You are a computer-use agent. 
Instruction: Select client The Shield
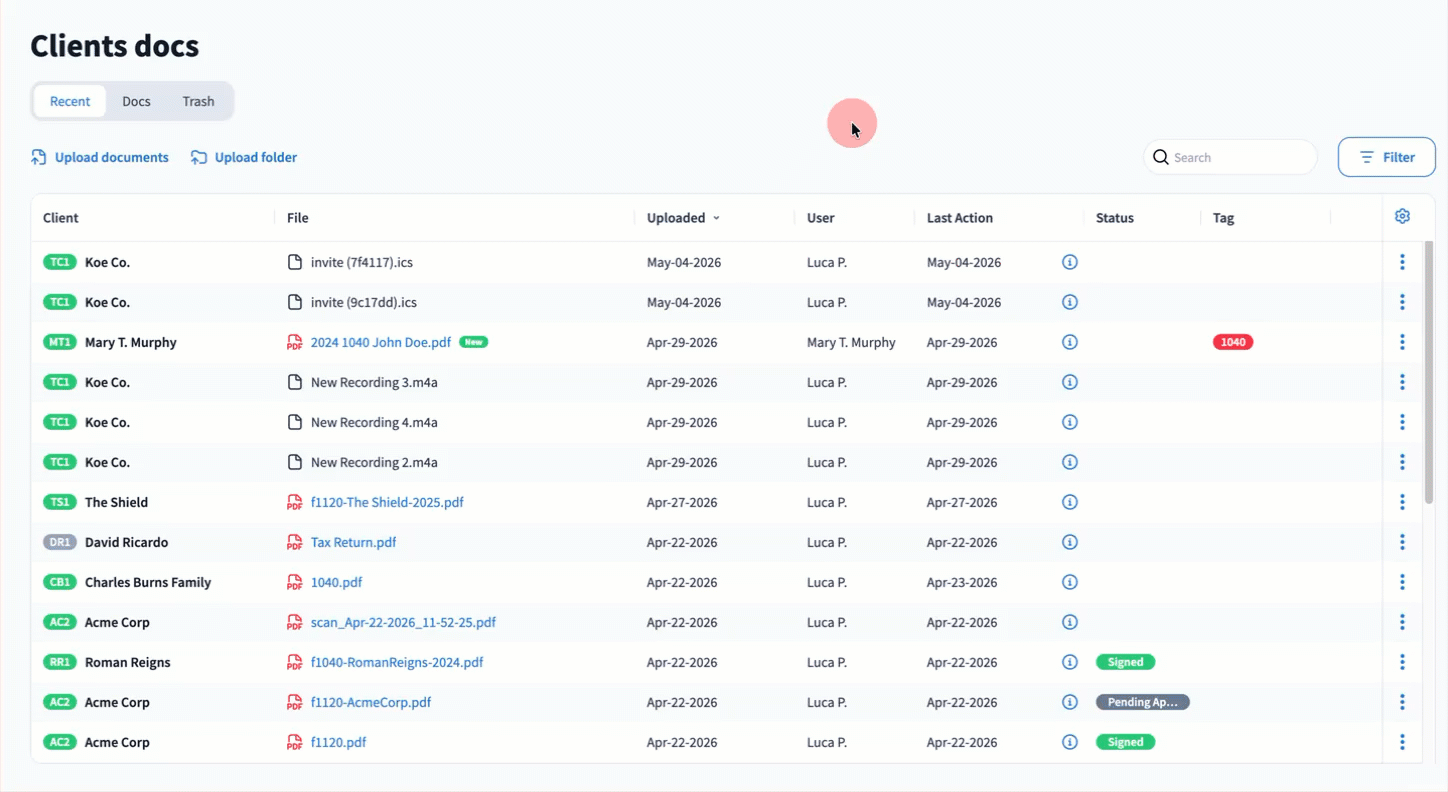[116, 502]
